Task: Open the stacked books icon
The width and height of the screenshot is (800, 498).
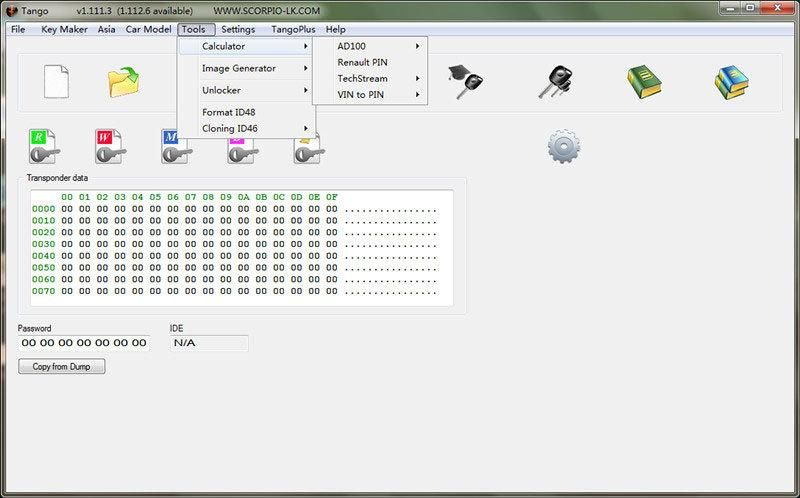Action: coord(732,82)
